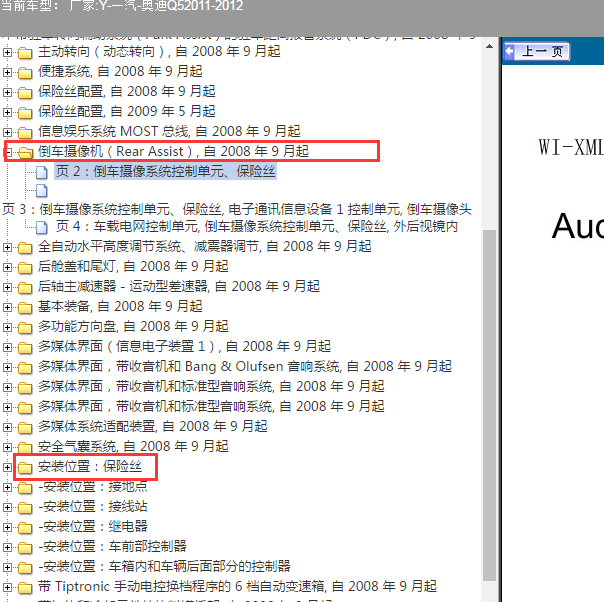Go to previous page with 上一页 button
Screen dimensions: 604x602
coord(537,51)
